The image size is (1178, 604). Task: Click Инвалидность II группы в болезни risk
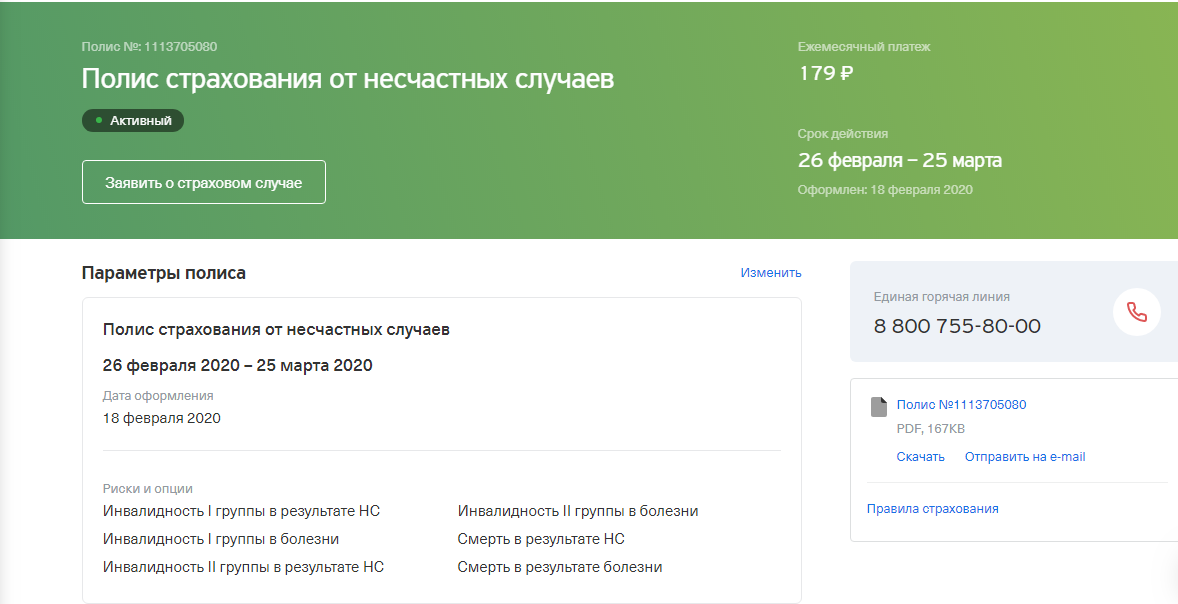pos(577,511)
